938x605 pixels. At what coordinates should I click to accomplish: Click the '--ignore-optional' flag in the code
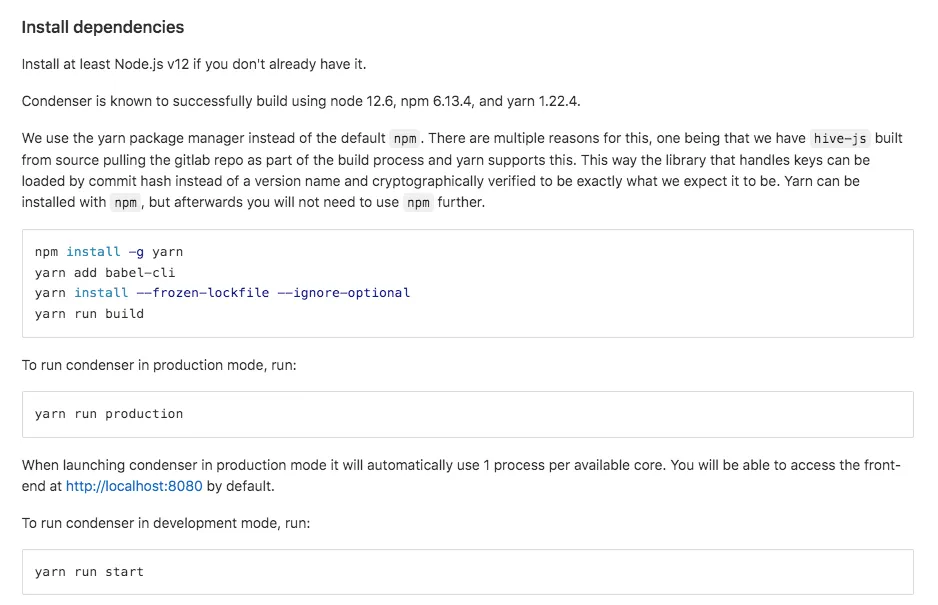[x=344, y=293]
